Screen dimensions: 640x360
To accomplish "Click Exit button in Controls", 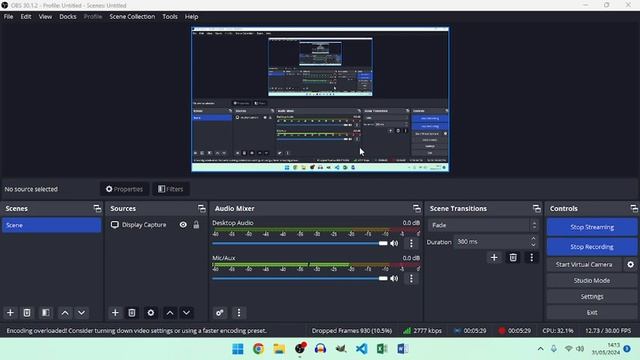I will pos(592,312).
